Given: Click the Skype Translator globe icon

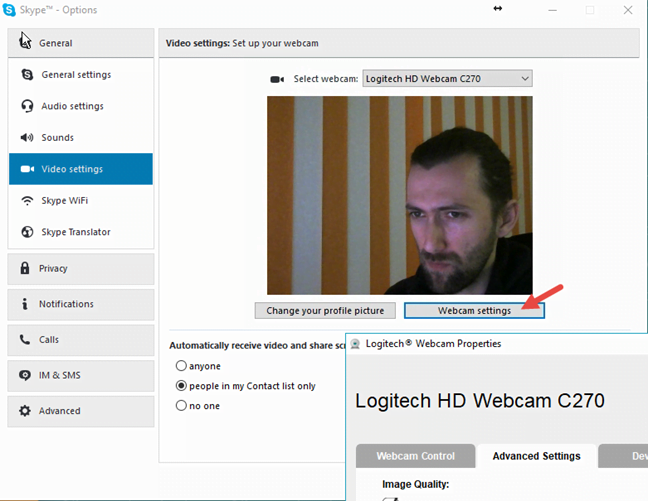Looking at the screenshot, I should coord(27,232).
